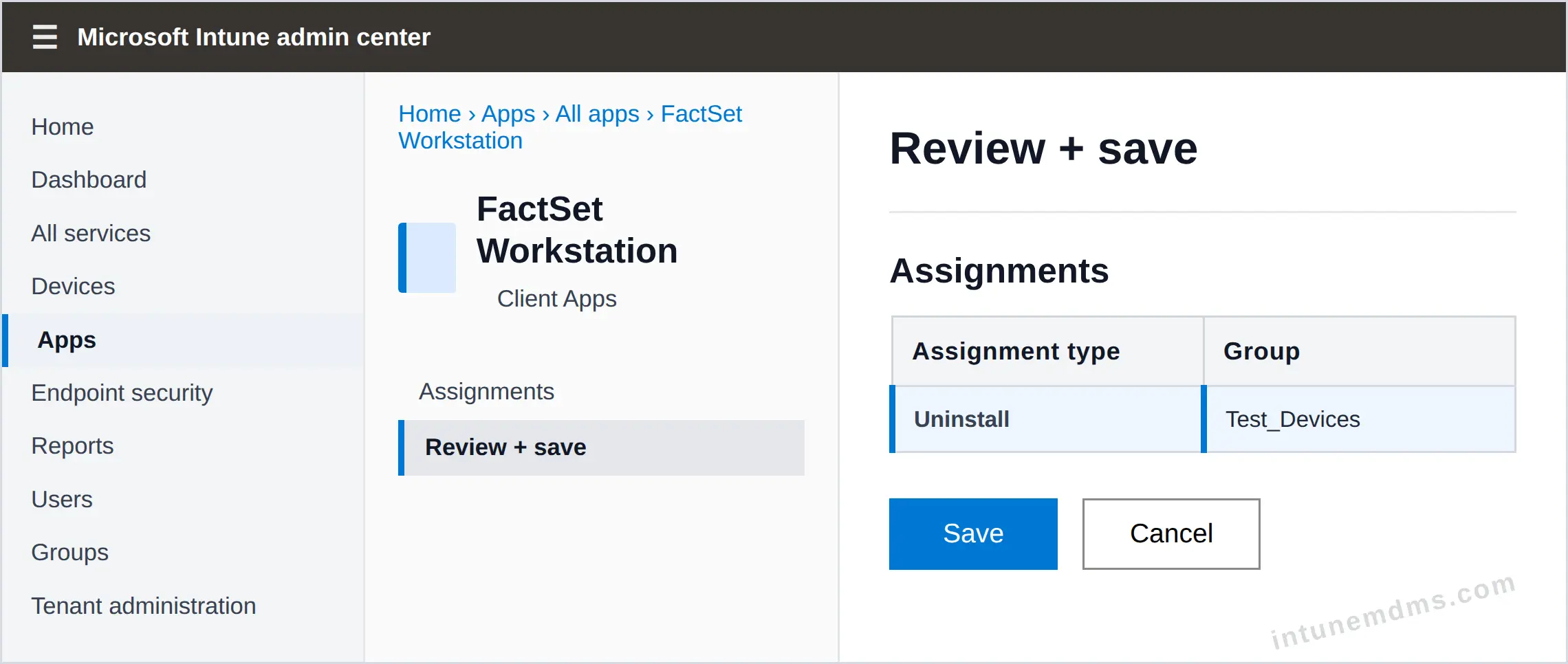Click the Client Apps subtitle
The width and height of the screenshot is (1568, 664).
pos(556,299)
